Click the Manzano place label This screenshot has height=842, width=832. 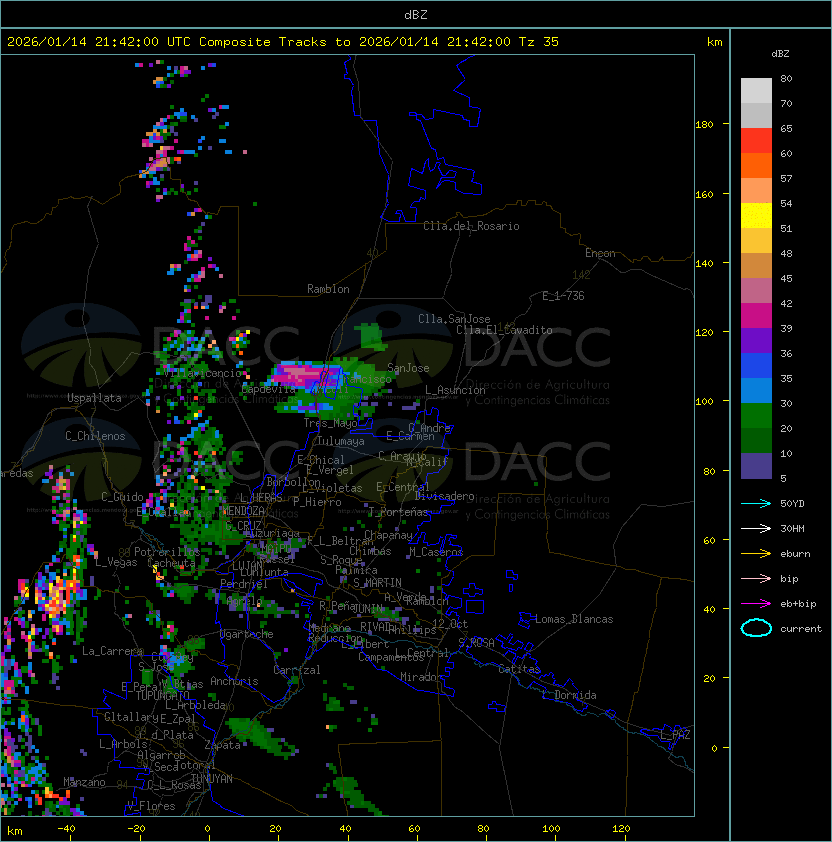(84, 782)
